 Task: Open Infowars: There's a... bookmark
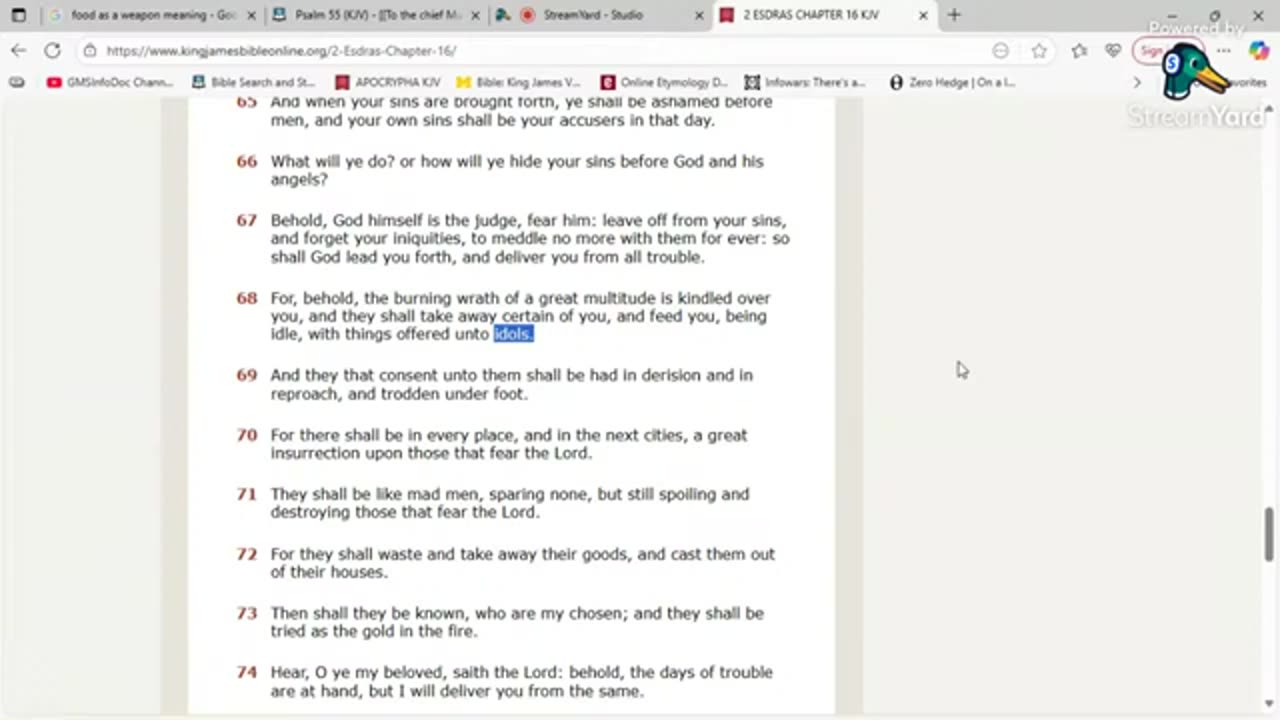[805, 82]
